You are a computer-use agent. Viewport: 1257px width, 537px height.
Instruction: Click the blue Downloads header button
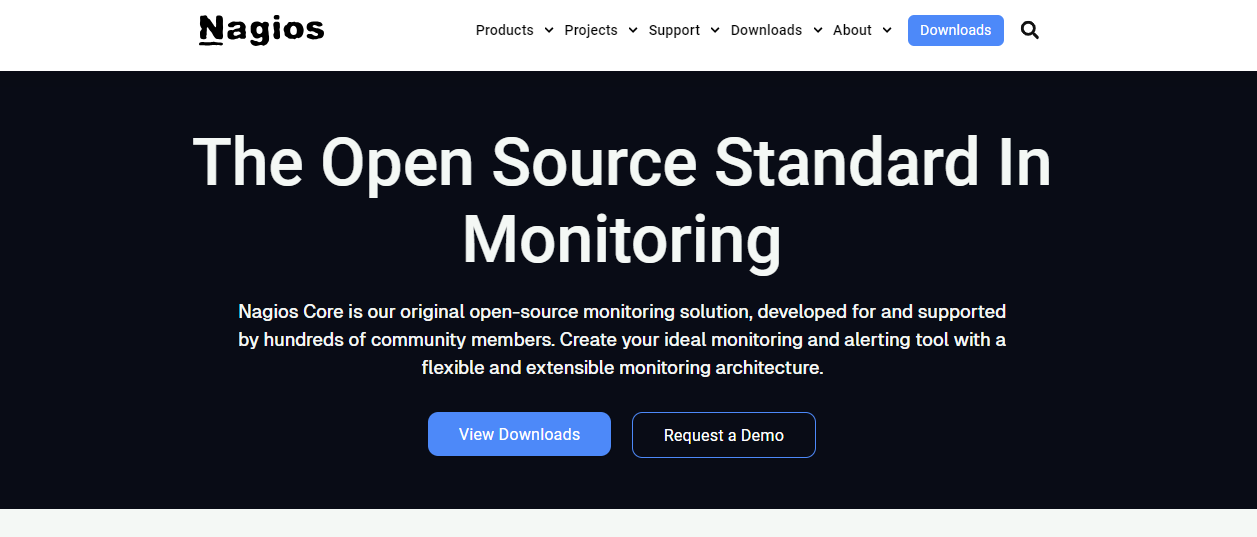click(x=955, y=30)
